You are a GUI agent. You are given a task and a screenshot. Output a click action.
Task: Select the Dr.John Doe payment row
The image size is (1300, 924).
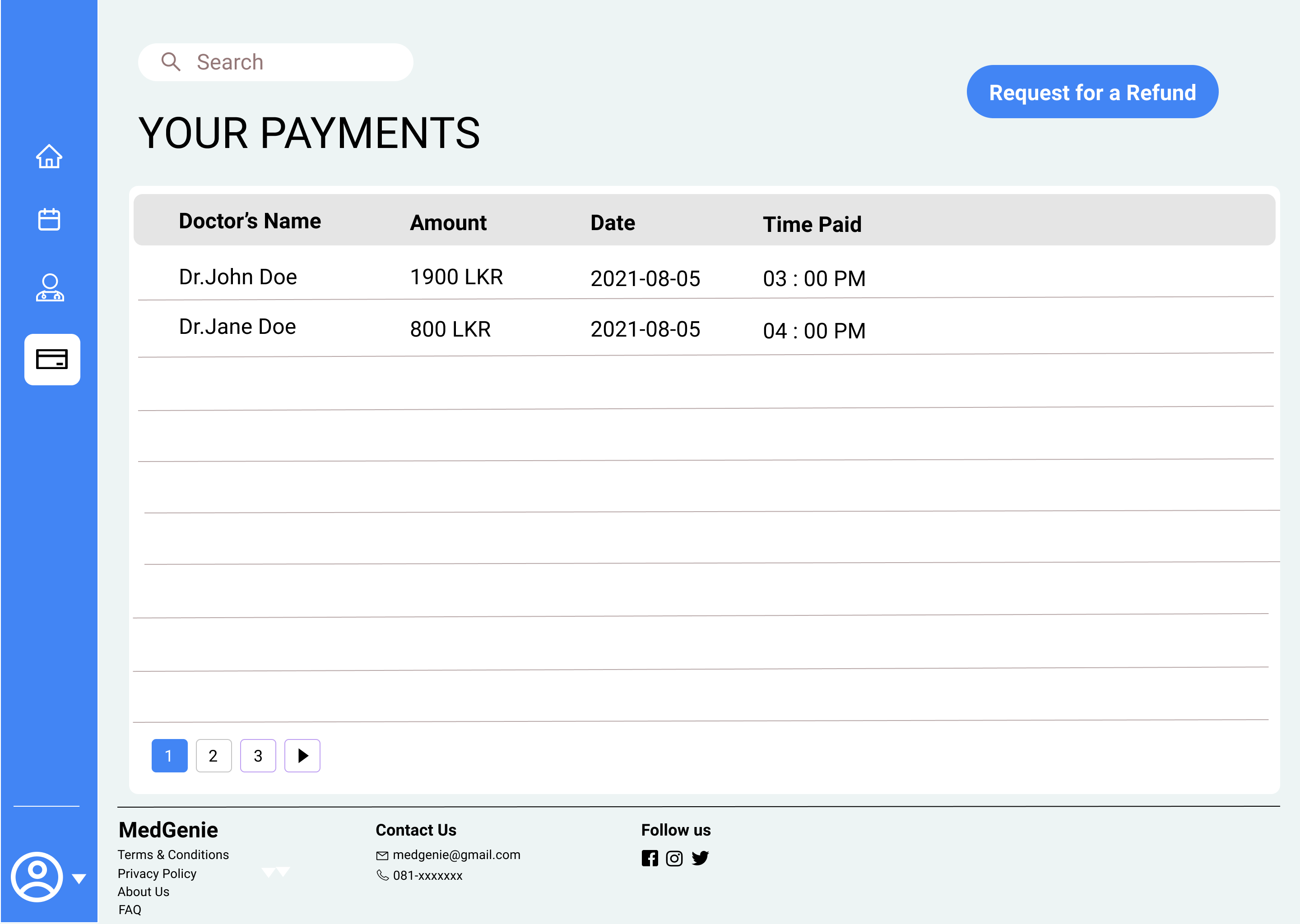(x=238, y=277)
